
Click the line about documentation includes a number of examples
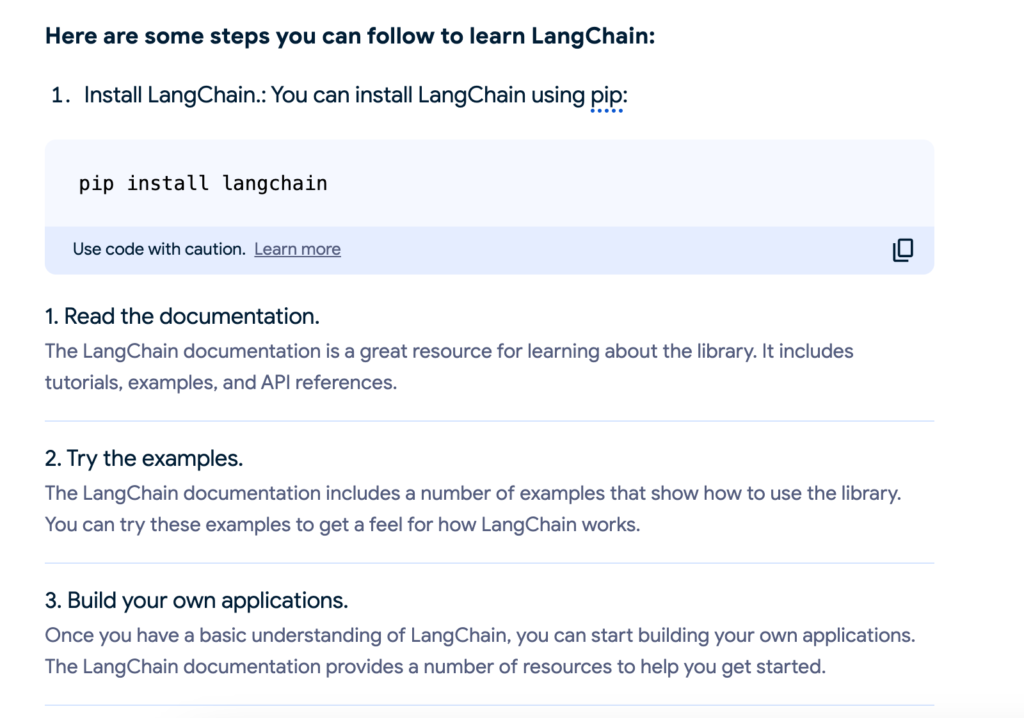pos(473,493)
